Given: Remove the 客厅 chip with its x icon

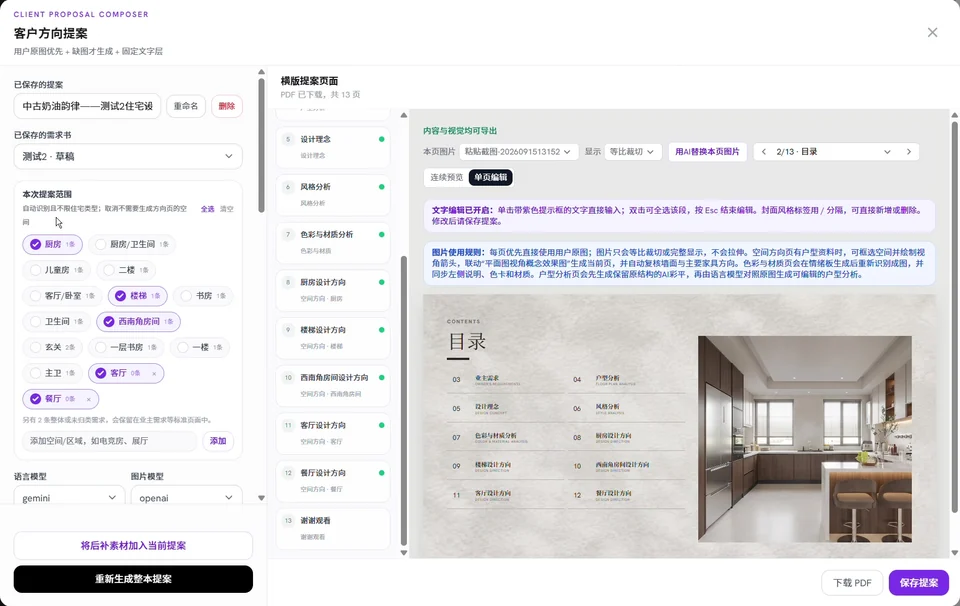Looking at the screenshot, I should (154, 373).
